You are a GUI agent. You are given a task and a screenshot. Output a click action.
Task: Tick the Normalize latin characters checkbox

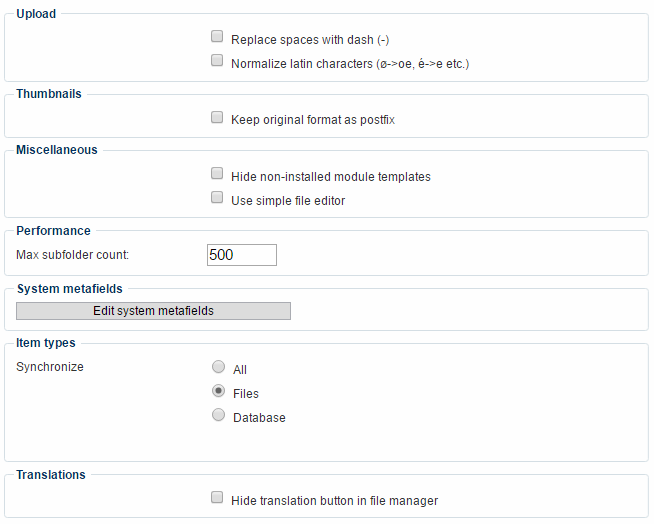(217, 61)
